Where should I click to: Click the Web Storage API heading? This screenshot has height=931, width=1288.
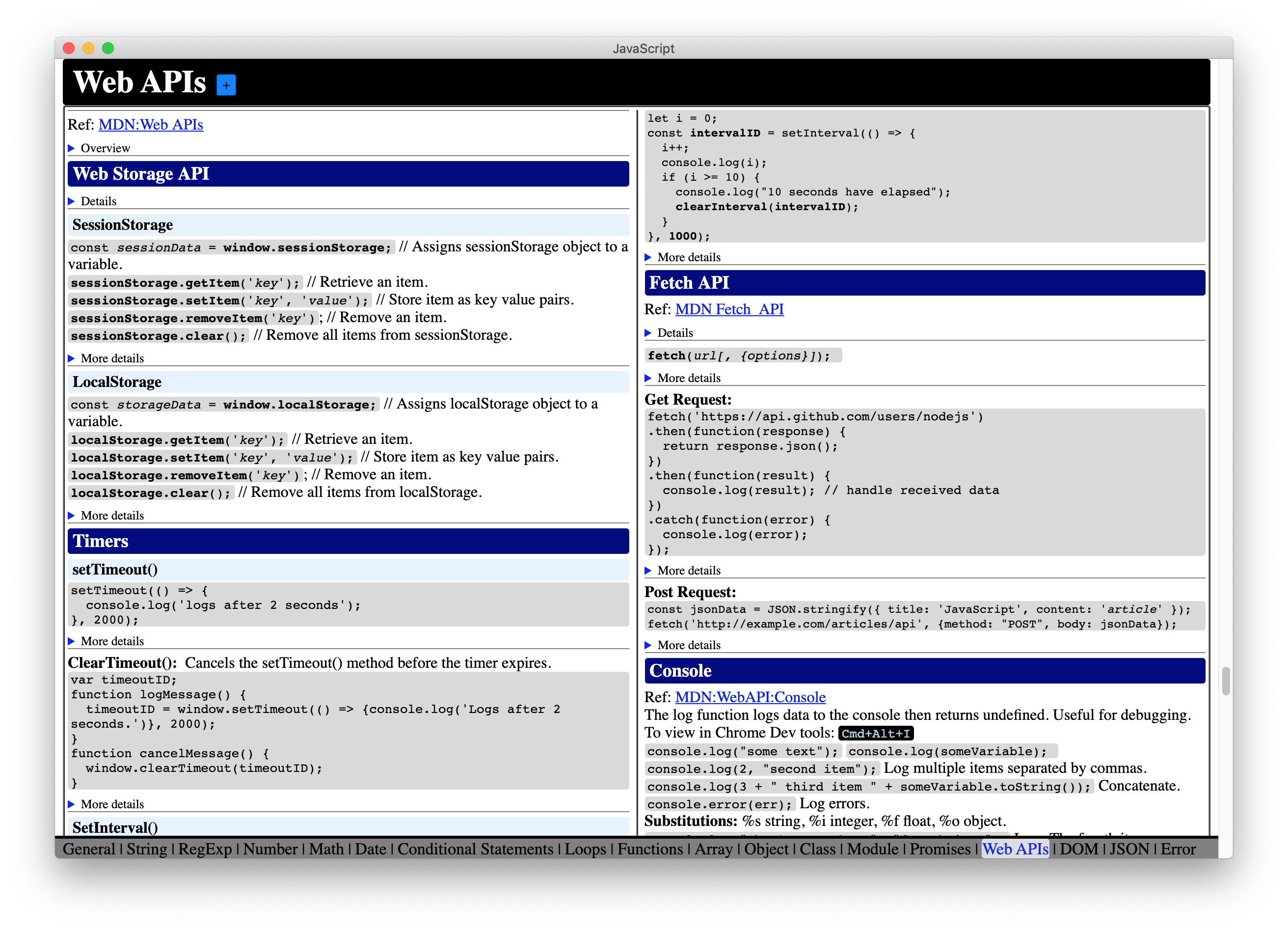(x=348, y=174)
